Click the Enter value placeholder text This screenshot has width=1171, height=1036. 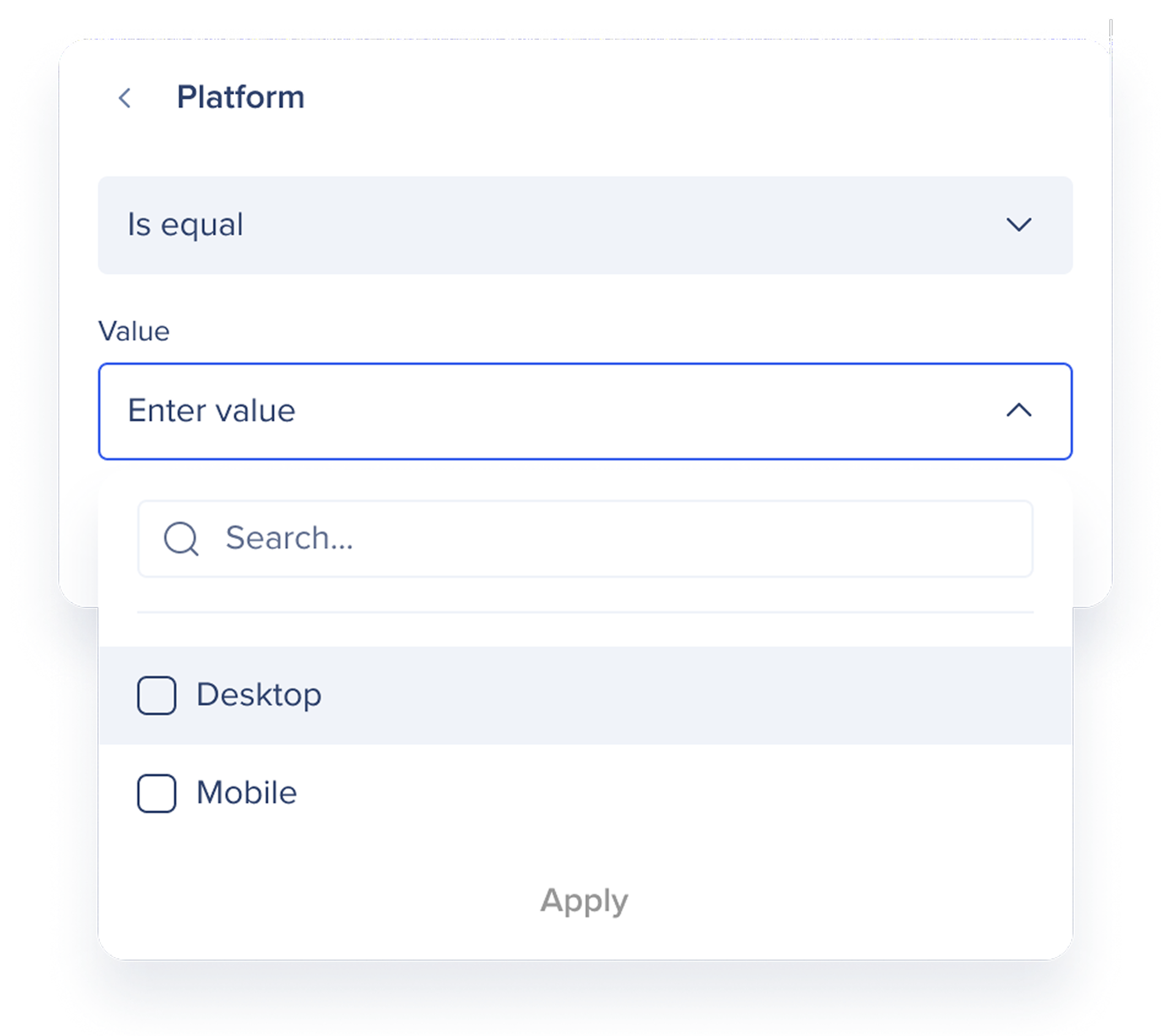click(x=211, y=411)
